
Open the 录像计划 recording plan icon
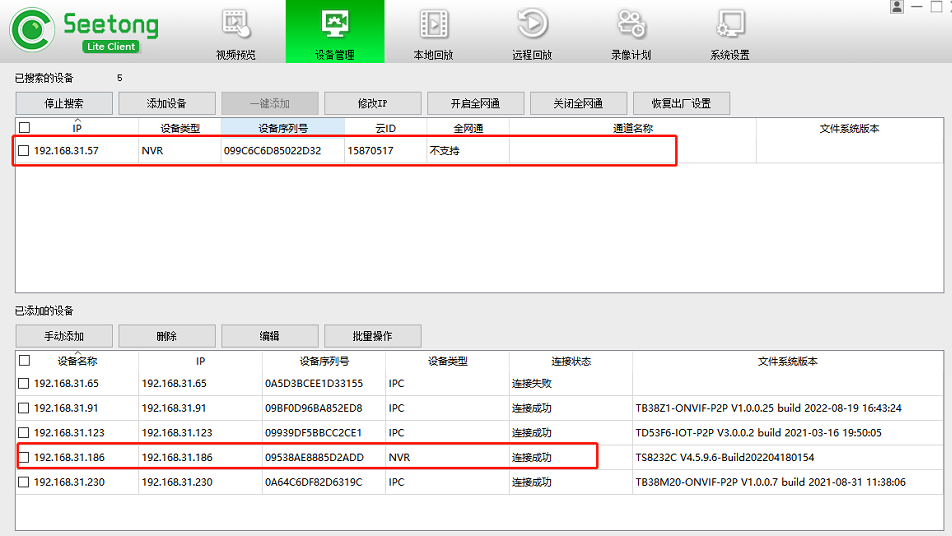click(631, 24)
